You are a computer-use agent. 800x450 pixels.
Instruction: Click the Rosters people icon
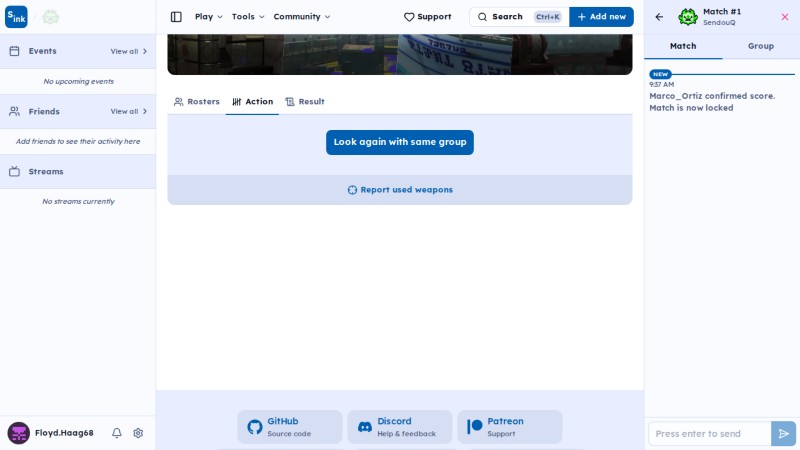pyautogui.click(x=179, y=102)
